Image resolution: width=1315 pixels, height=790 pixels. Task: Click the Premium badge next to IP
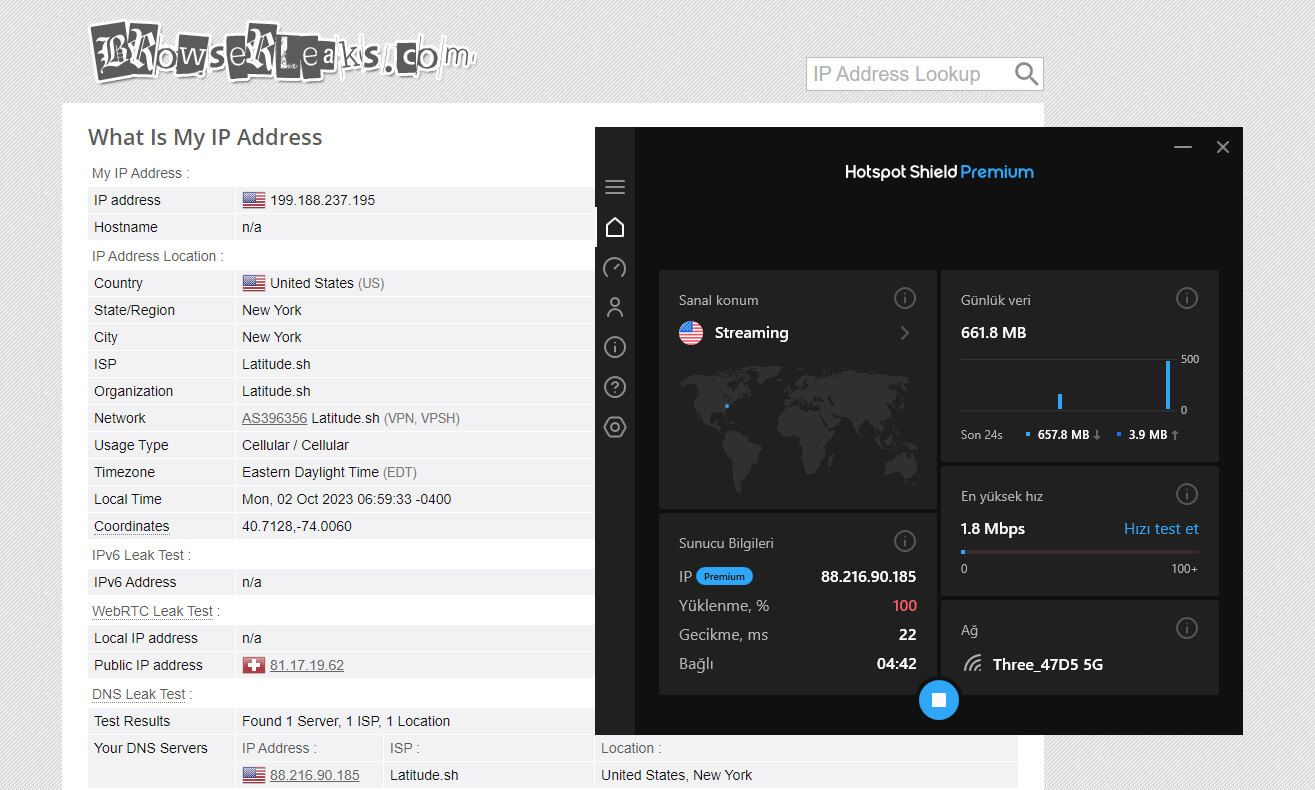725,576
